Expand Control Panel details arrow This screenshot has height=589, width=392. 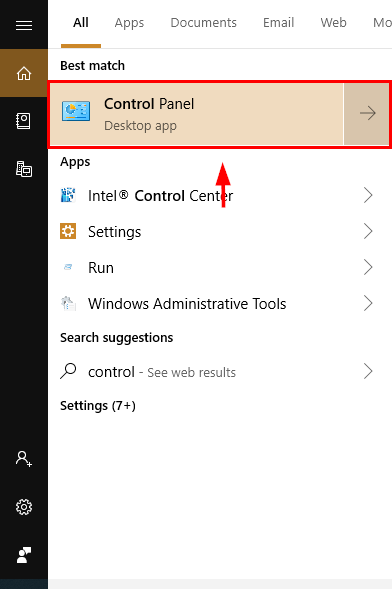[x=366, y=113]
